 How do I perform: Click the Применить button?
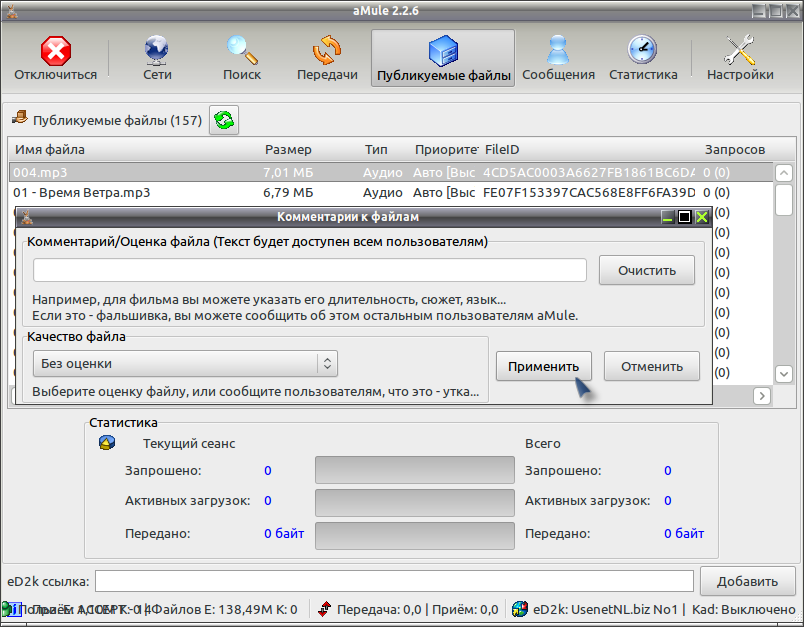[544, 366]
